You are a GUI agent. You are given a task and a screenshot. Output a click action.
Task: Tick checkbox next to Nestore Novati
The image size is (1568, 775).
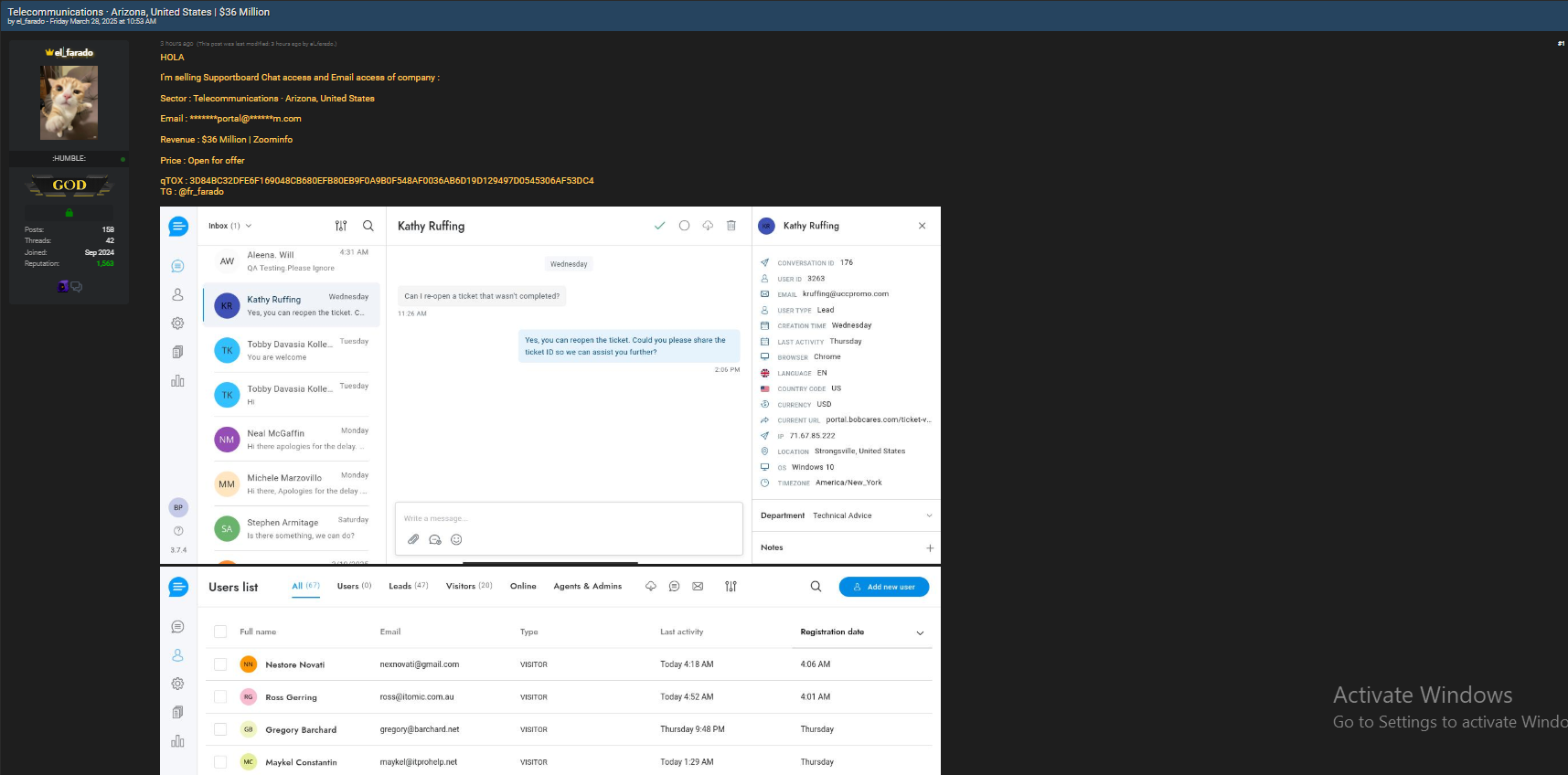point(220,664)
